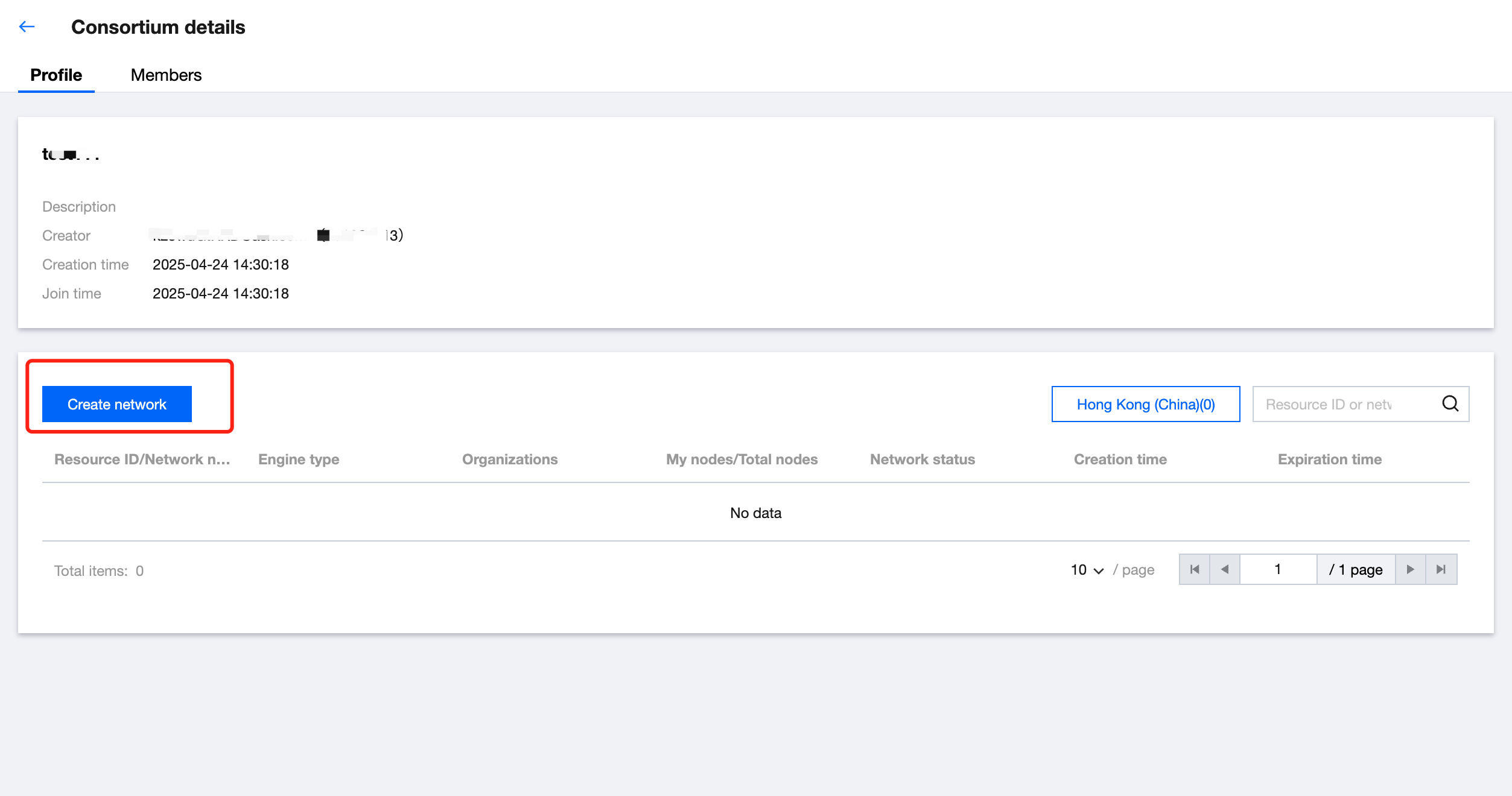This screenshot has width=1512, height=796.
Task: Click the Engine type column header
Action: tap(299, 460)
